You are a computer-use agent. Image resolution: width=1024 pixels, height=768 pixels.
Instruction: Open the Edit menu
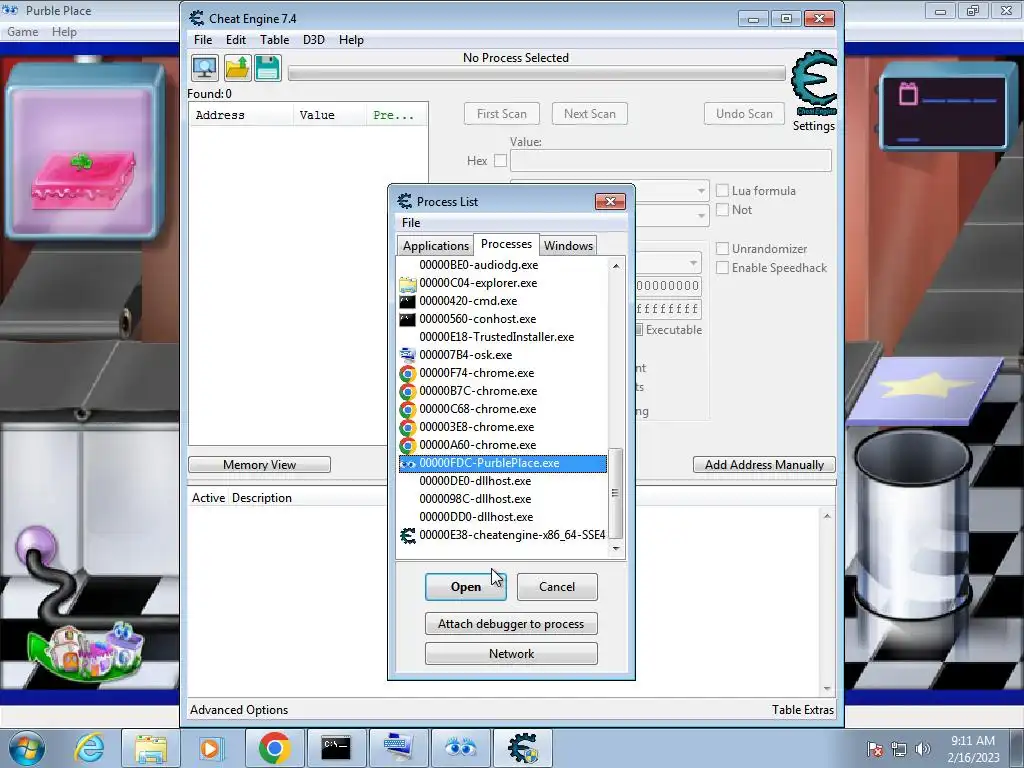coord(236,40)
